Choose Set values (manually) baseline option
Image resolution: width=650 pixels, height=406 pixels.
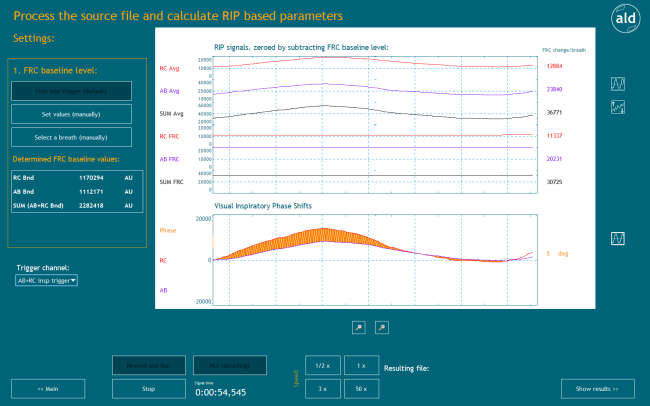[71, 114]
